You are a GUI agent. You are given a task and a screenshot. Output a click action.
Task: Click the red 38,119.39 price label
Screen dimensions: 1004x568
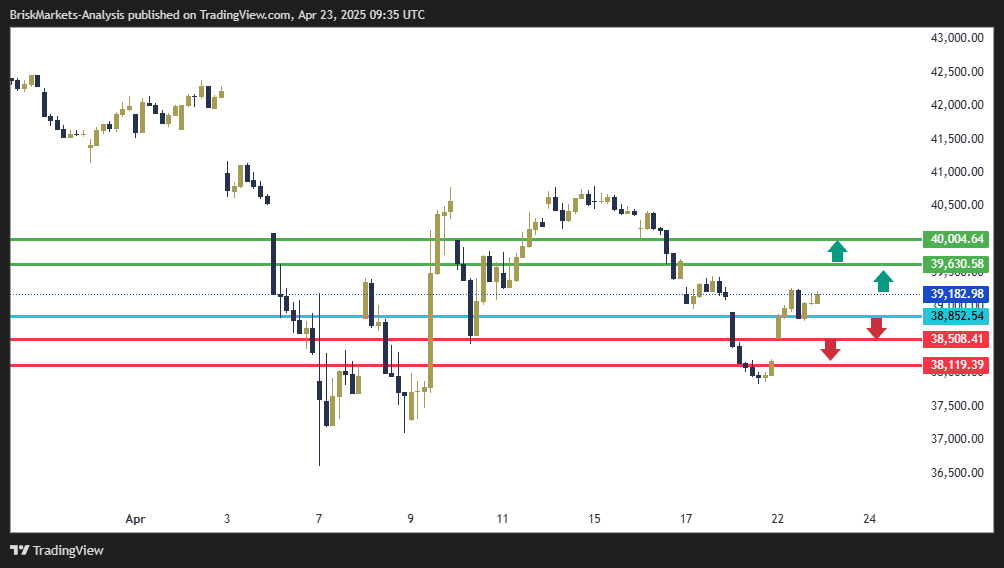(958, 366)
